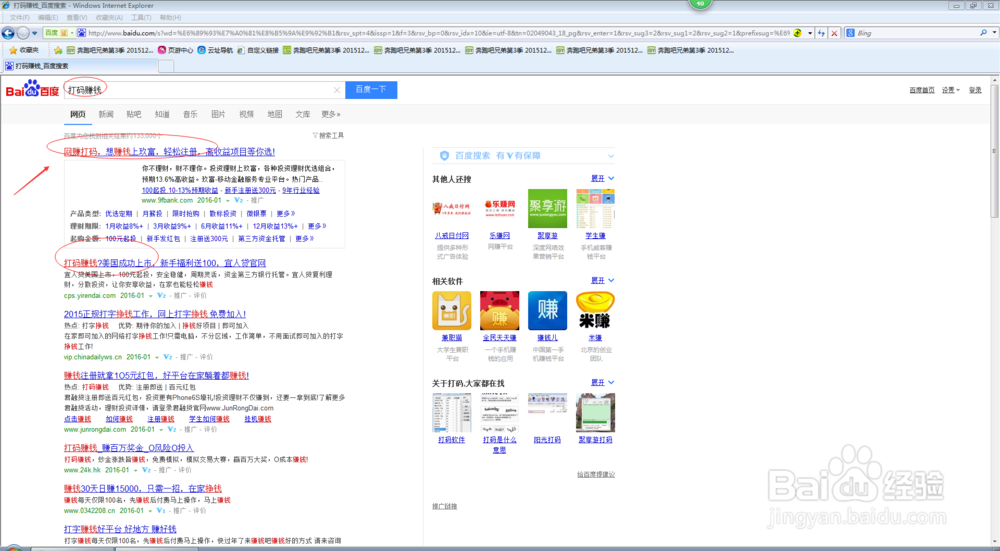
Task: Open the 查看(V) menu
Action: (x=77, y=18)
